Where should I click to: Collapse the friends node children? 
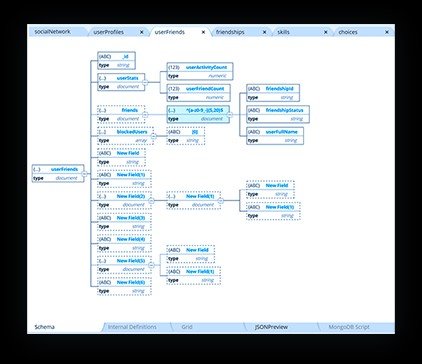pyautogui.click(x=145, y=114)
